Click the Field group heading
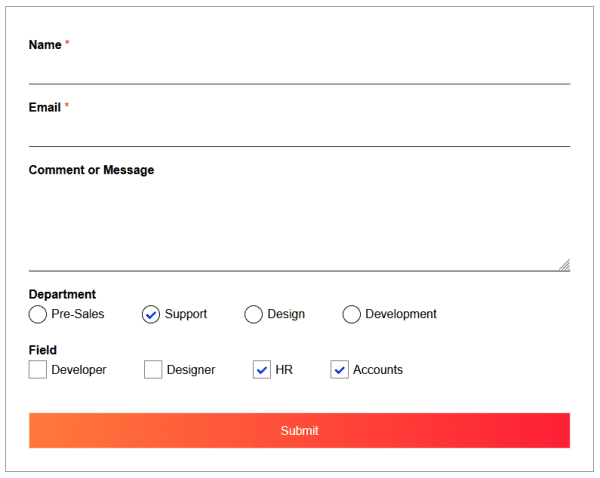This screenshot has width=600, height=478. (x=43, y=350)
